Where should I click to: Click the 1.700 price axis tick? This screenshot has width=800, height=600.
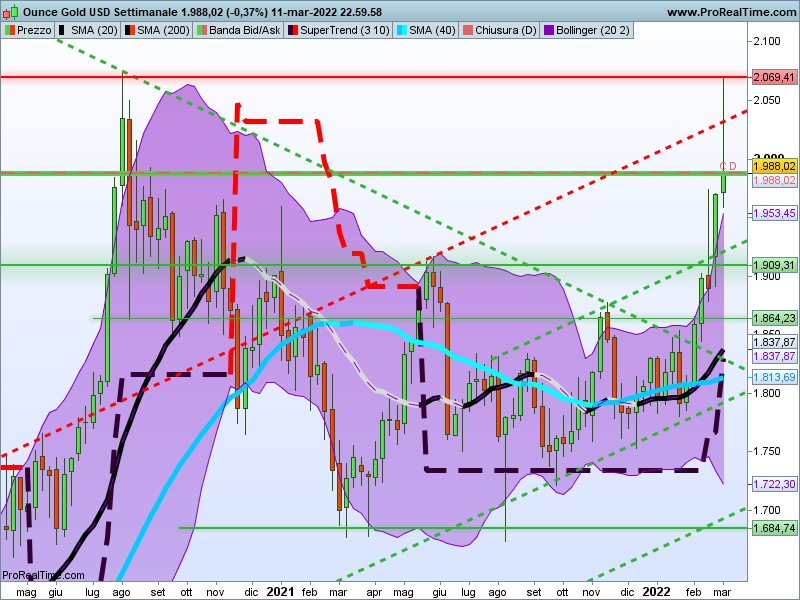pos(767,510)
